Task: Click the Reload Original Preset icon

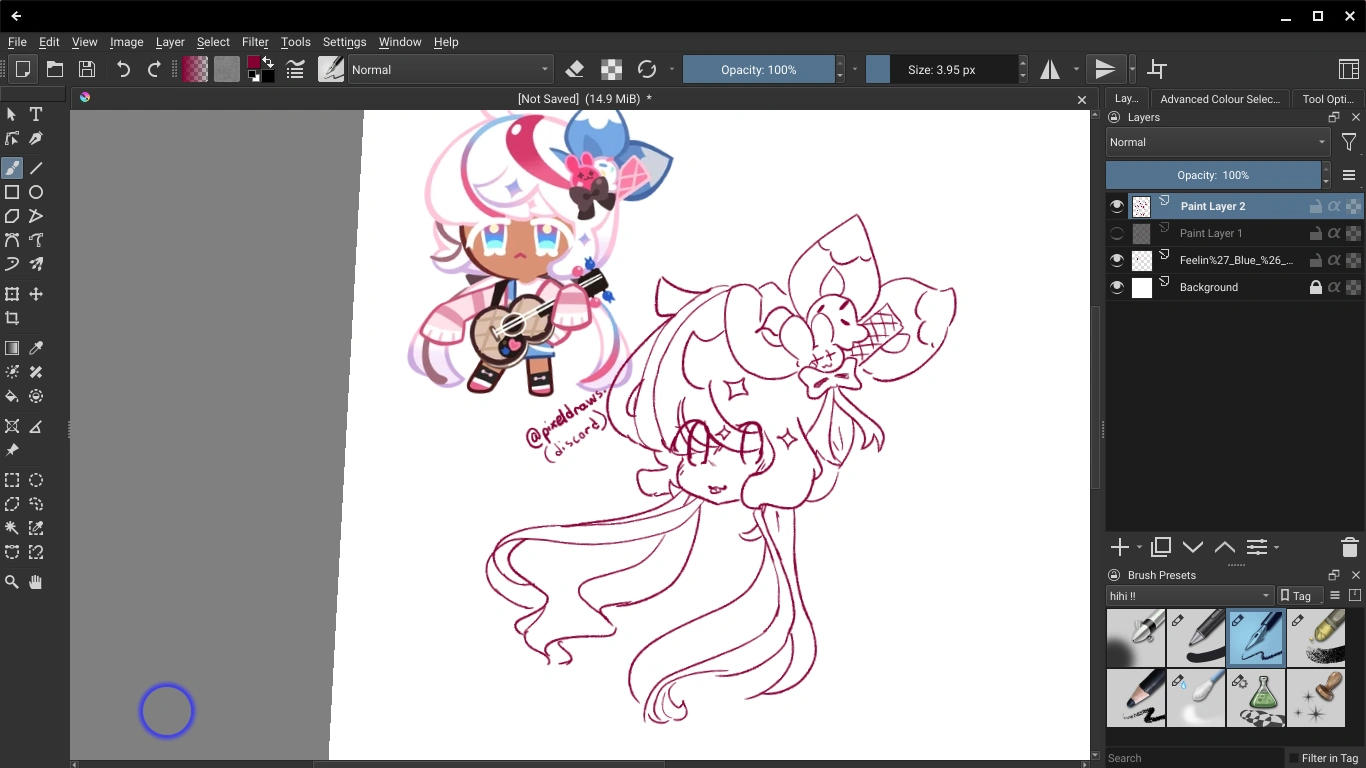Action: pyautogui.click(x=646, y=69)
